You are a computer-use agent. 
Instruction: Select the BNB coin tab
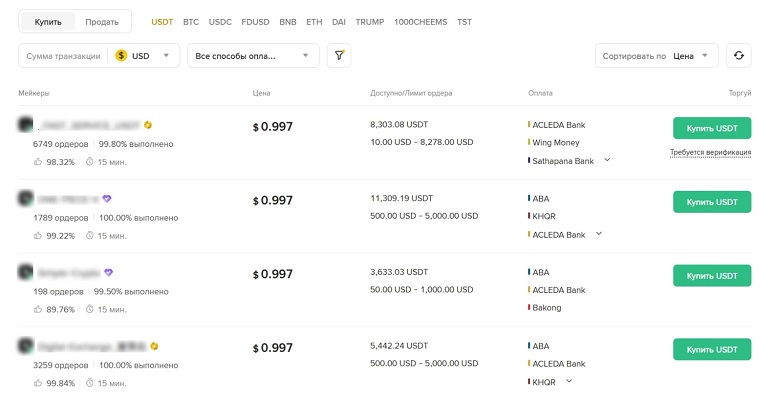[288, 22]
